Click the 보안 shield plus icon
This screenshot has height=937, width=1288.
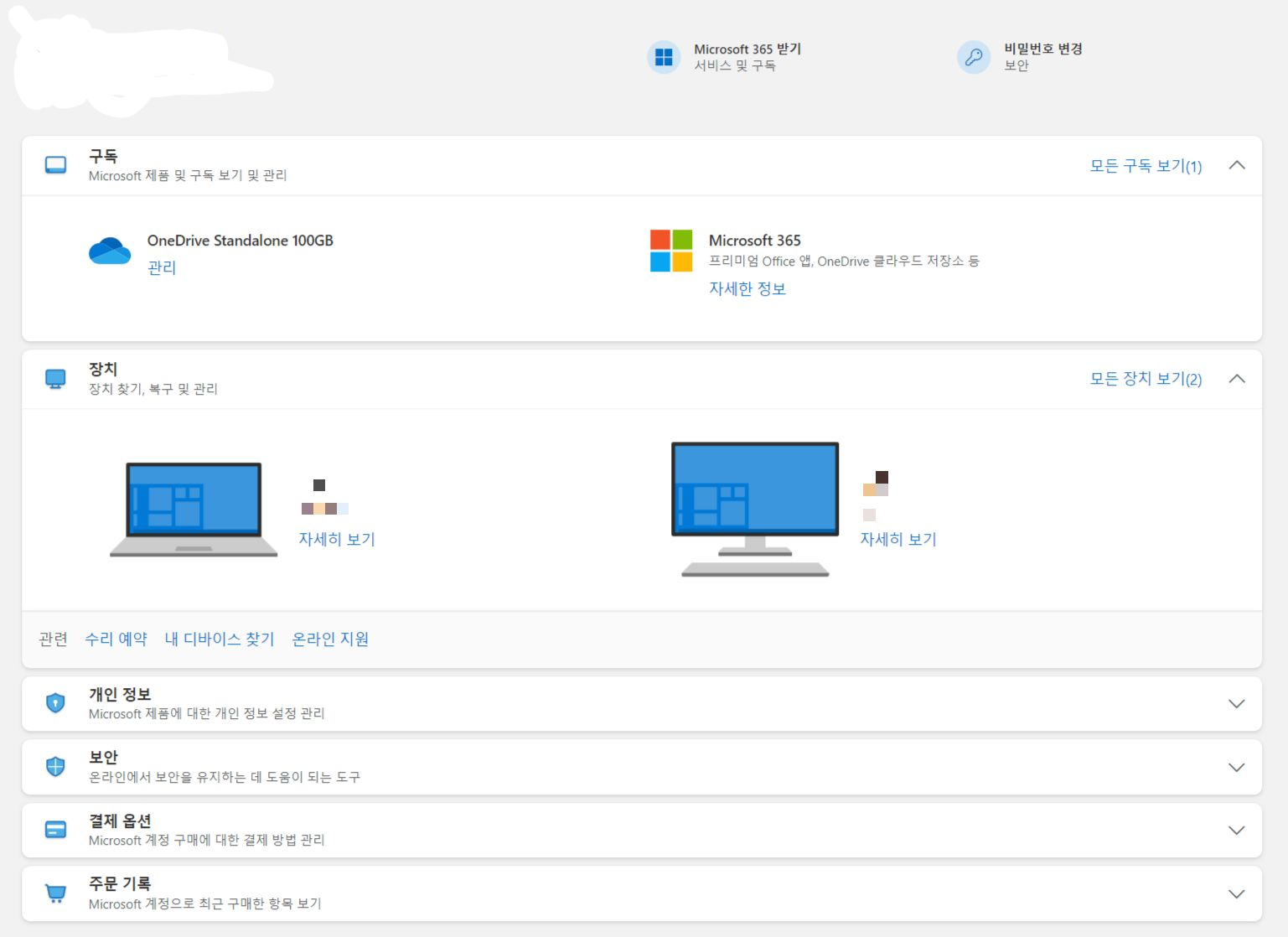coord(55,766)
